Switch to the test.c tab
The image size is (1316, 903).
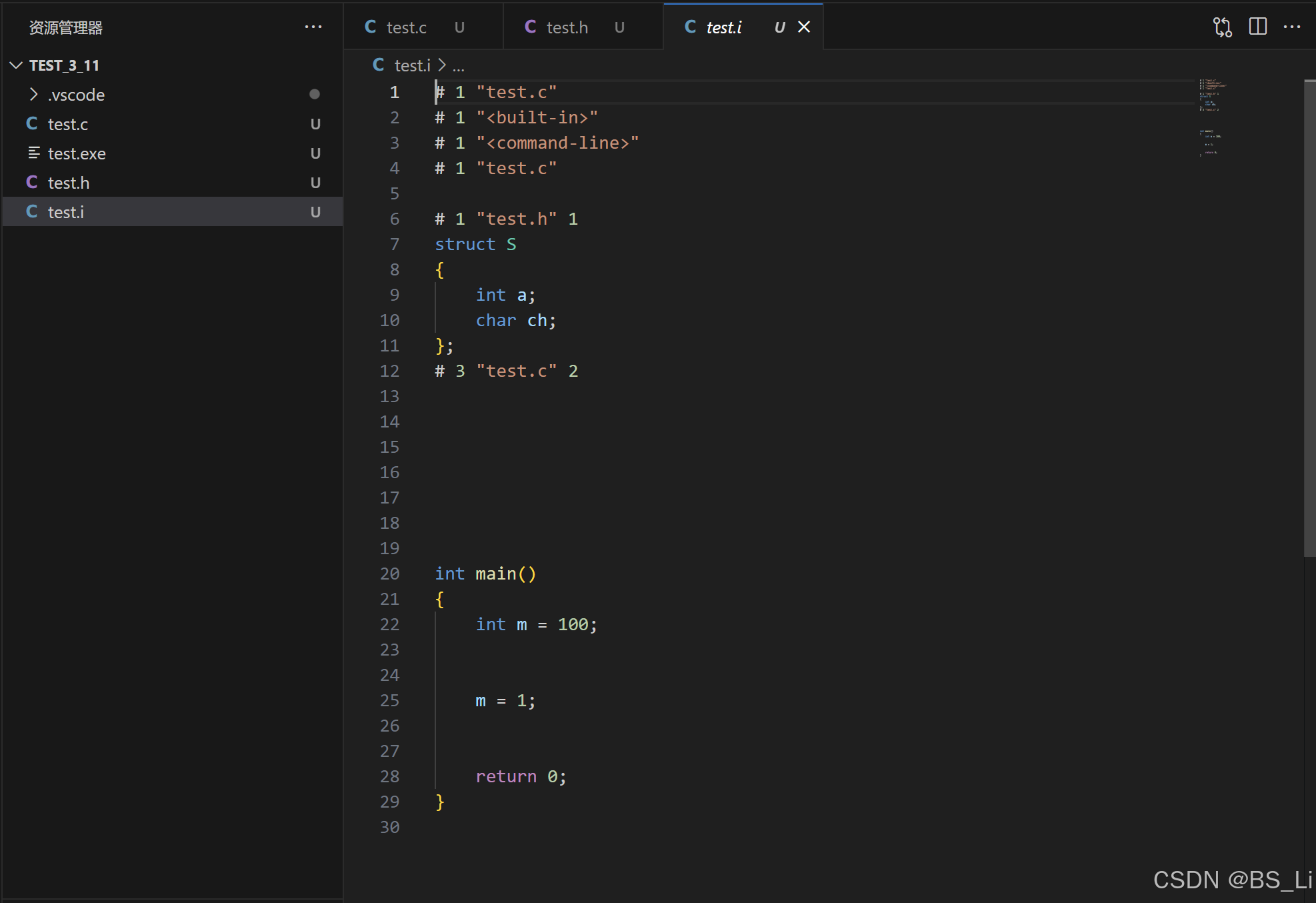point(406,27)
